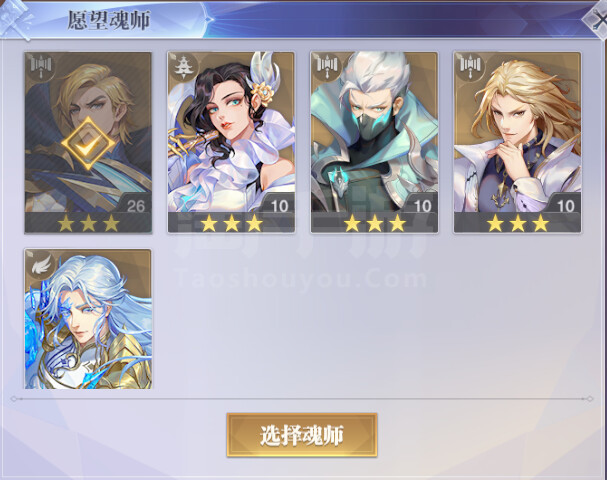
Task: Click class icon on masked hero card
Action: [327, 66]
